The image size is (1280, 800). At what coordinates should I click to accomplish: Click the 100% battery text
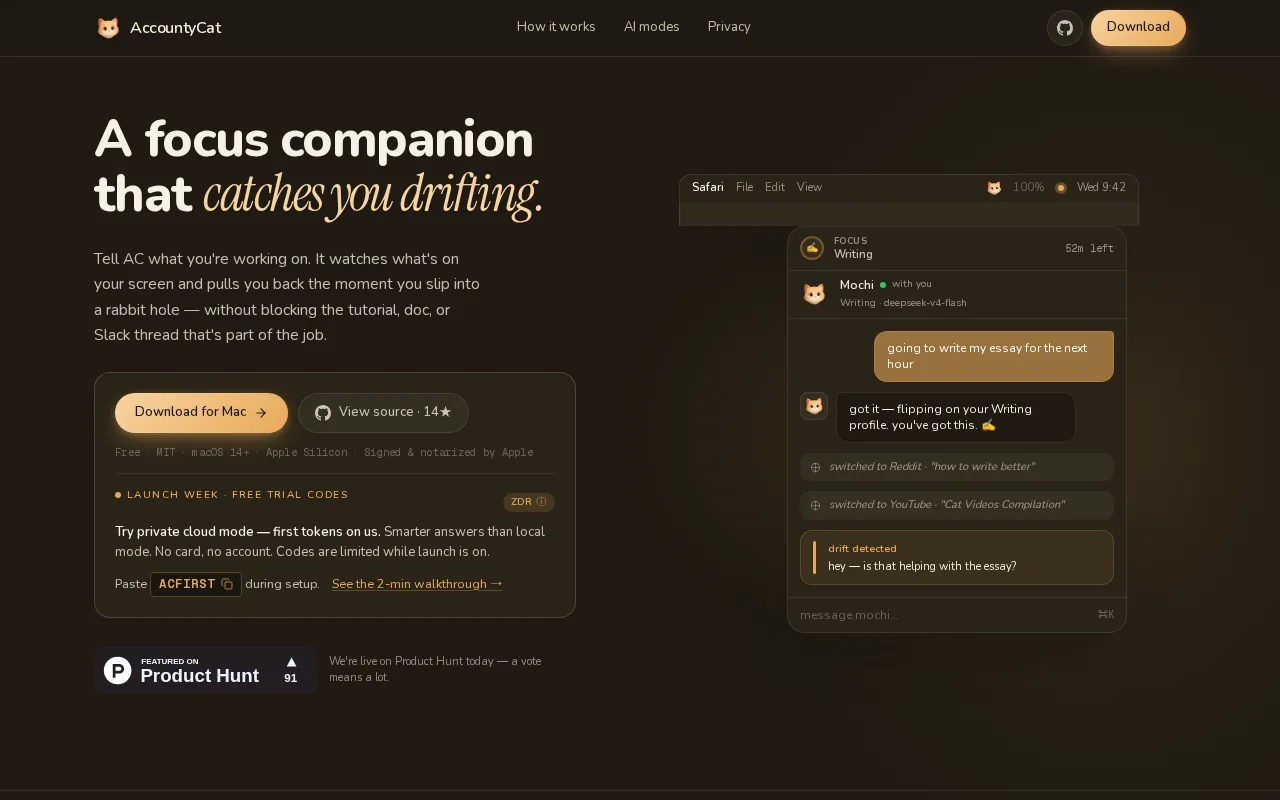1028,187
